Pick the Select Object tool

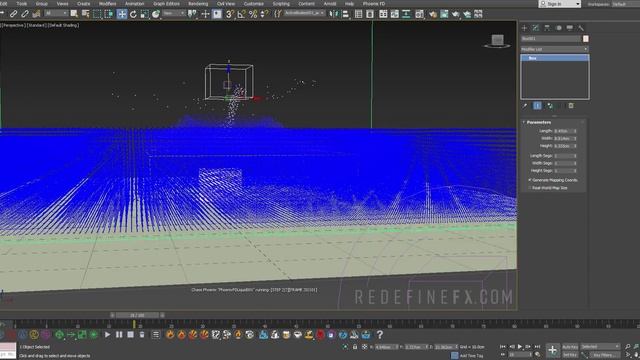click(74, 14)
